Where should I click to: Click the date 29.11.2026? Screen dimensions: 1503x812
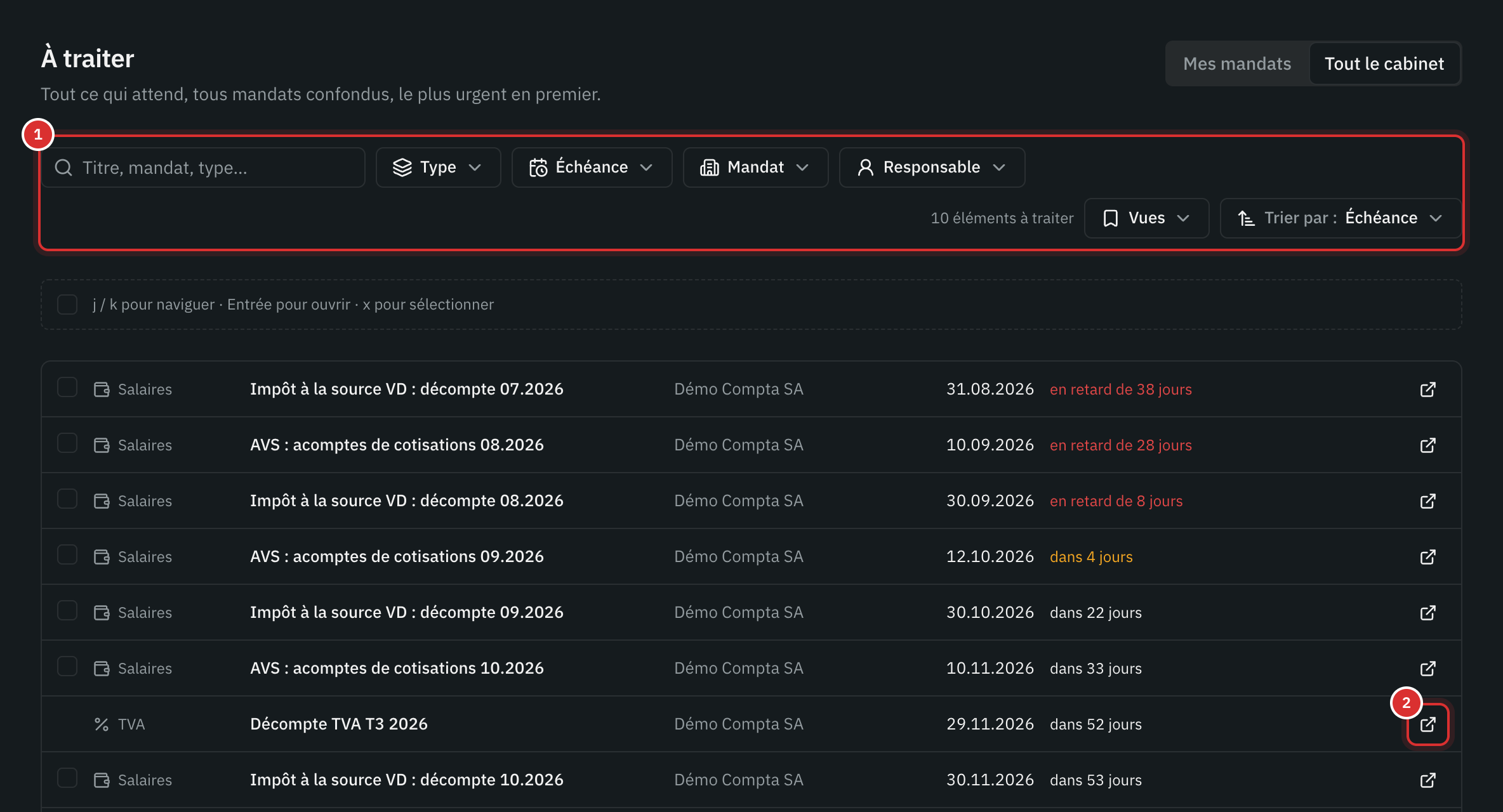[x=990, y=724]
